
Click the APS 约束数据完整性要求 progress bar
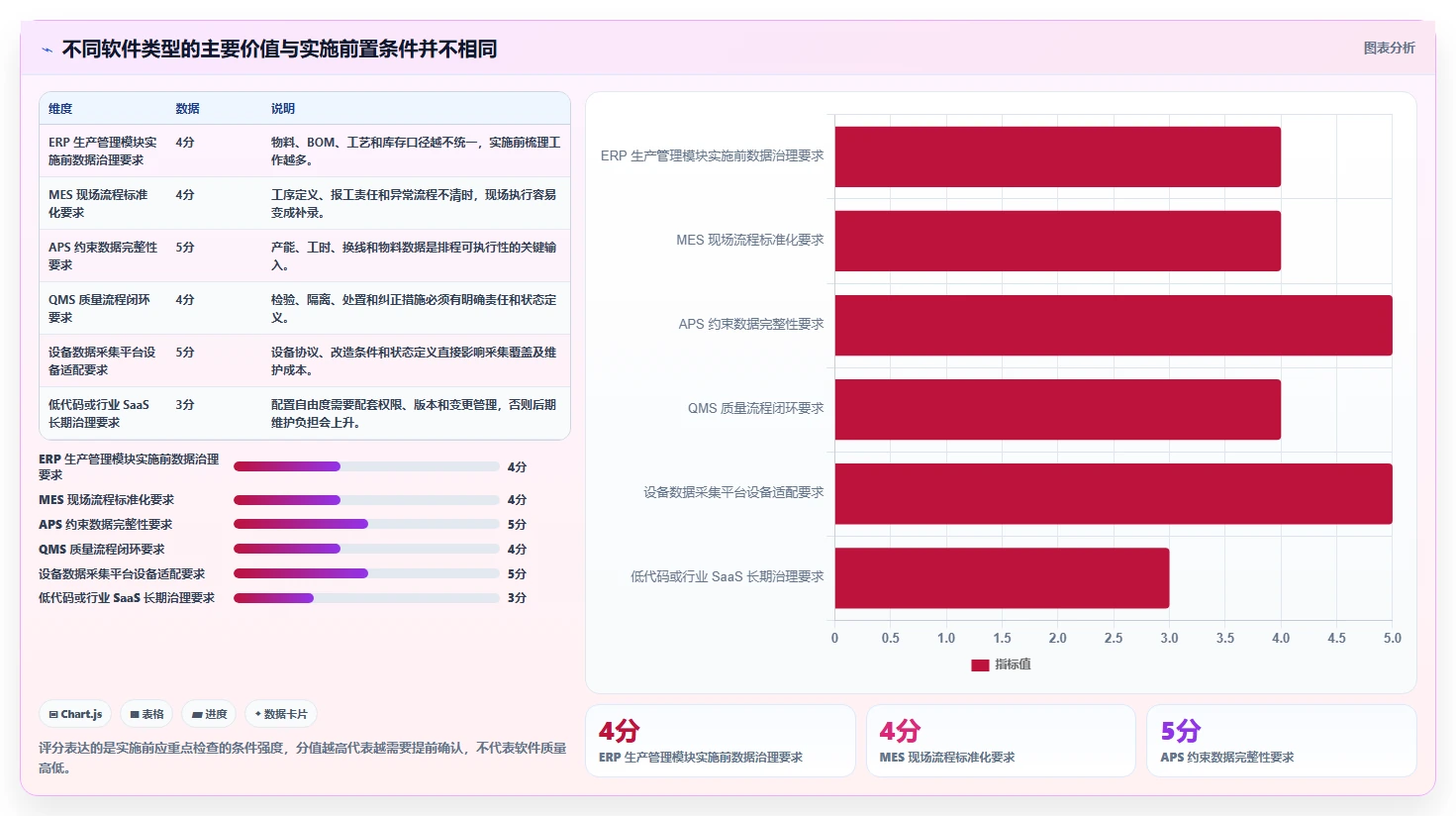tap(366, 524)
